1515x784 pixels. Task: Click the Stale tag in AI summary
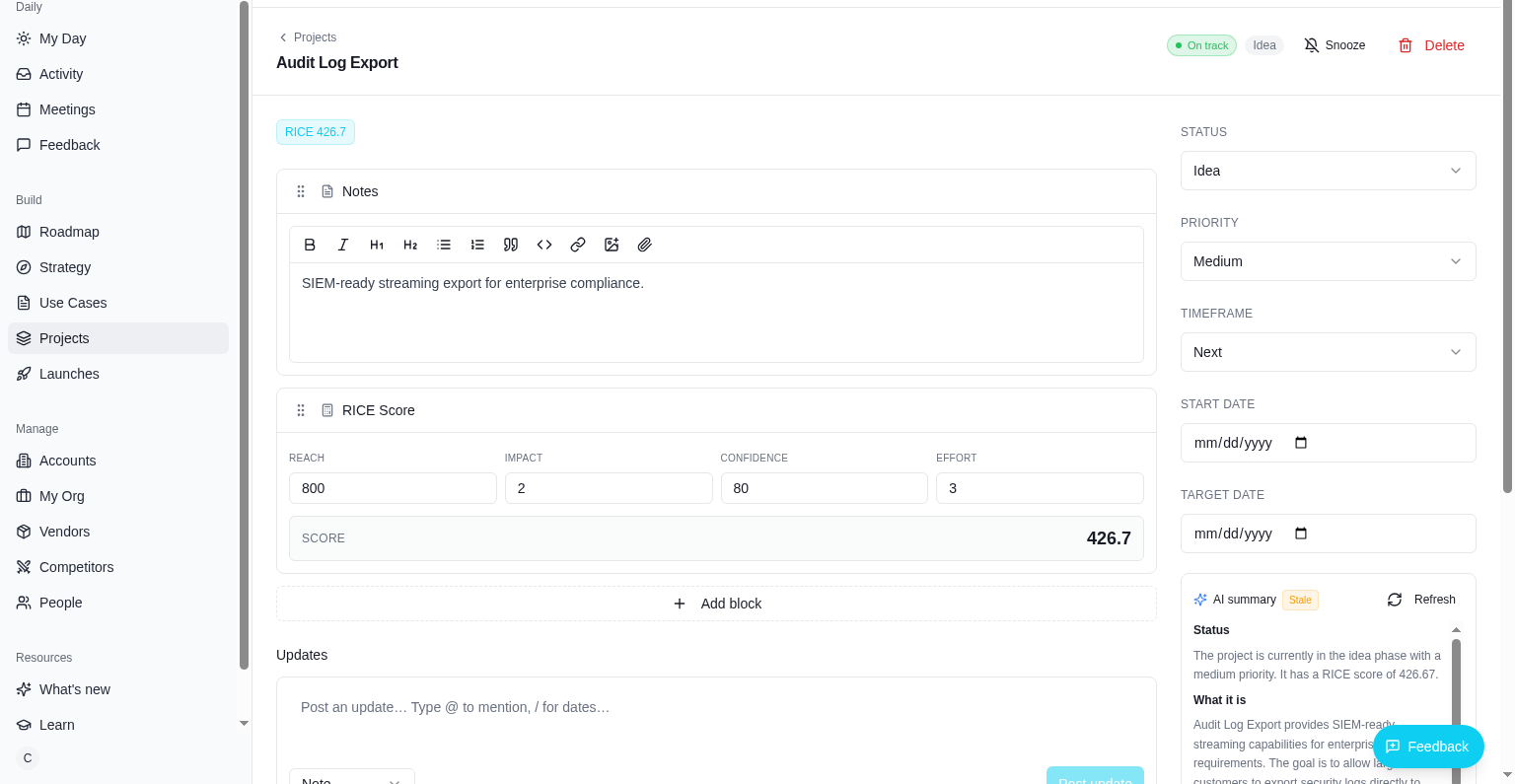click(1300, 600)
